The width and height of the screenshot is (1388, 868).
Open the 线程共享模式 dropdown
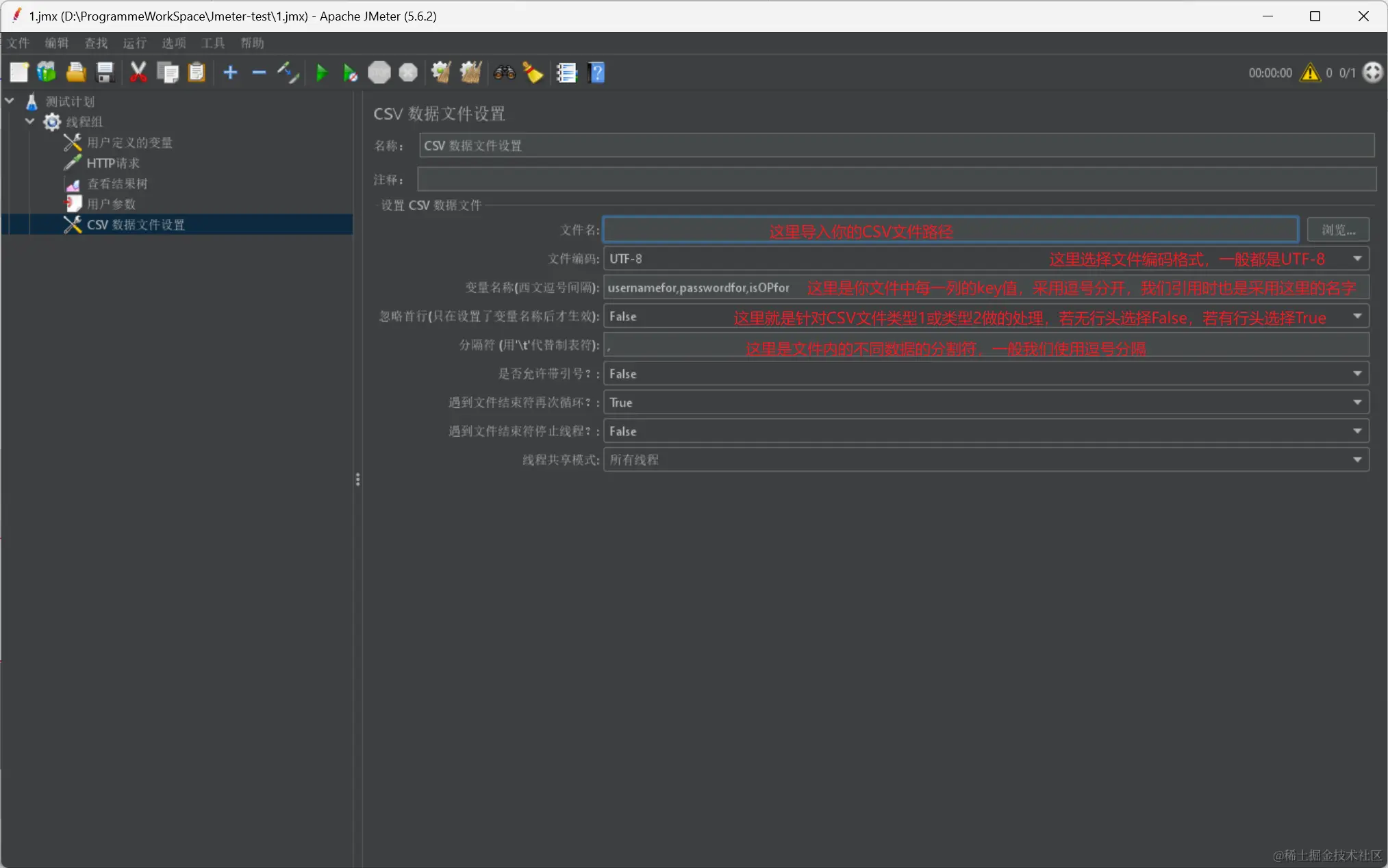tap(1357, 460)
